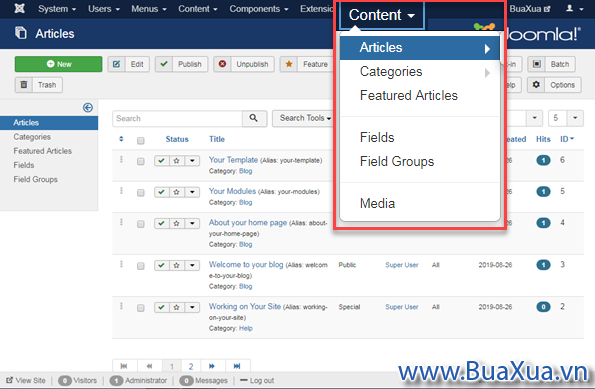Toggle published status of About your home page
This screenshot has width=595, height=389.
coord(162,224)
